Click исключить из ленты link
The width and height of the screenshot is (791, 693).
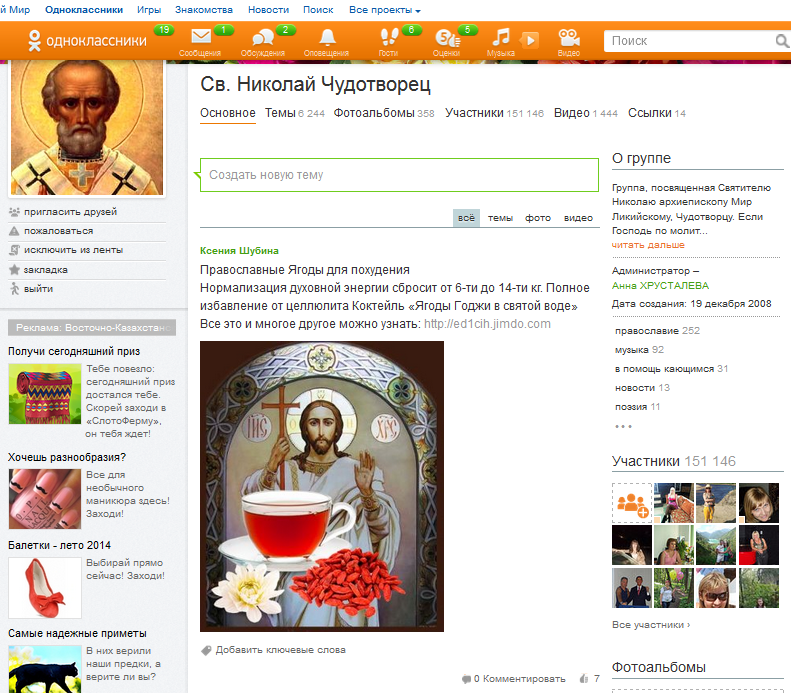pyautogui.click(x=74, y=250)
